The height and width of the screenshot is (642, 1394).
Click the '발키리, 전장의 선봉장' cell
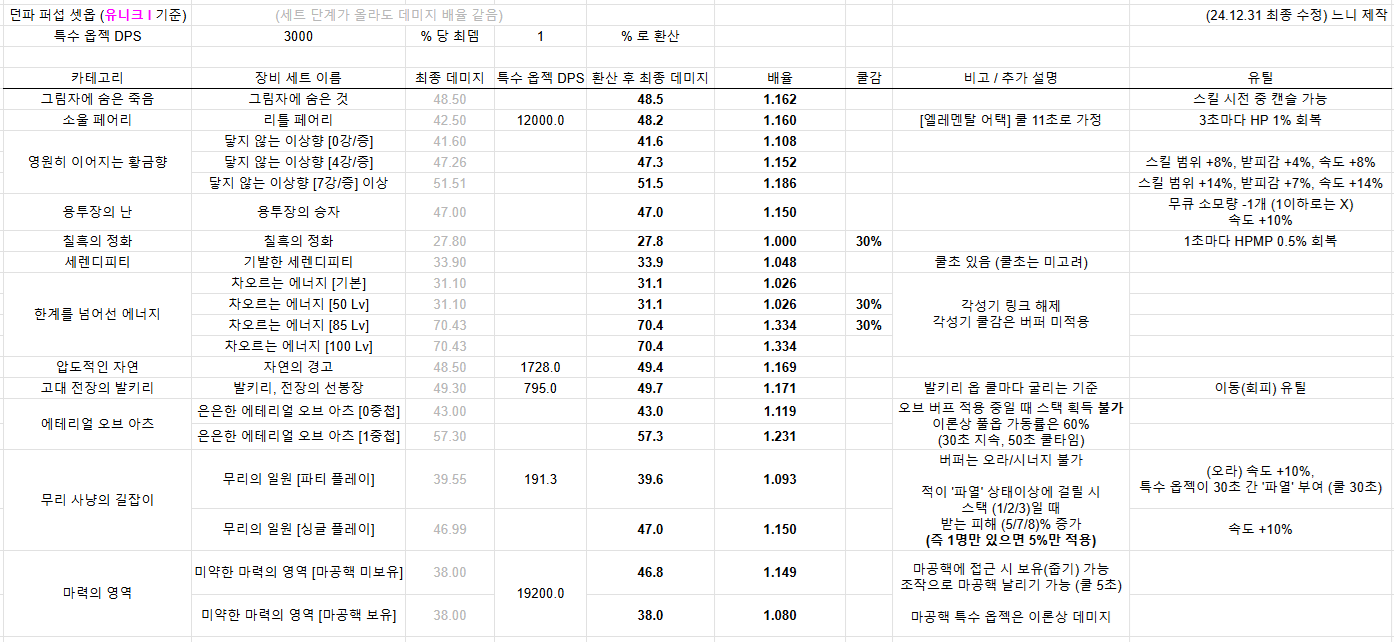pos(298,388)
